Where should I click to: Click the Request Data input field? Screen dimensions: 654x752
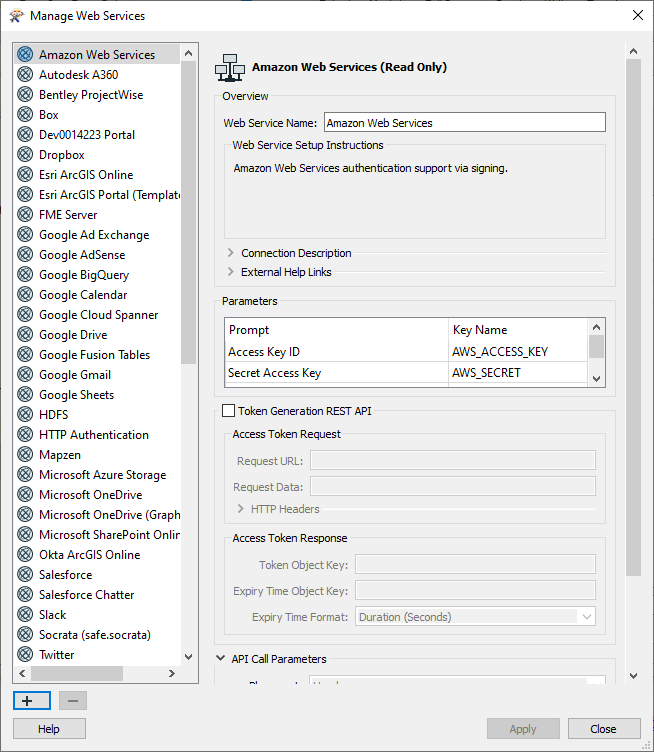click(x=453, y=486)
